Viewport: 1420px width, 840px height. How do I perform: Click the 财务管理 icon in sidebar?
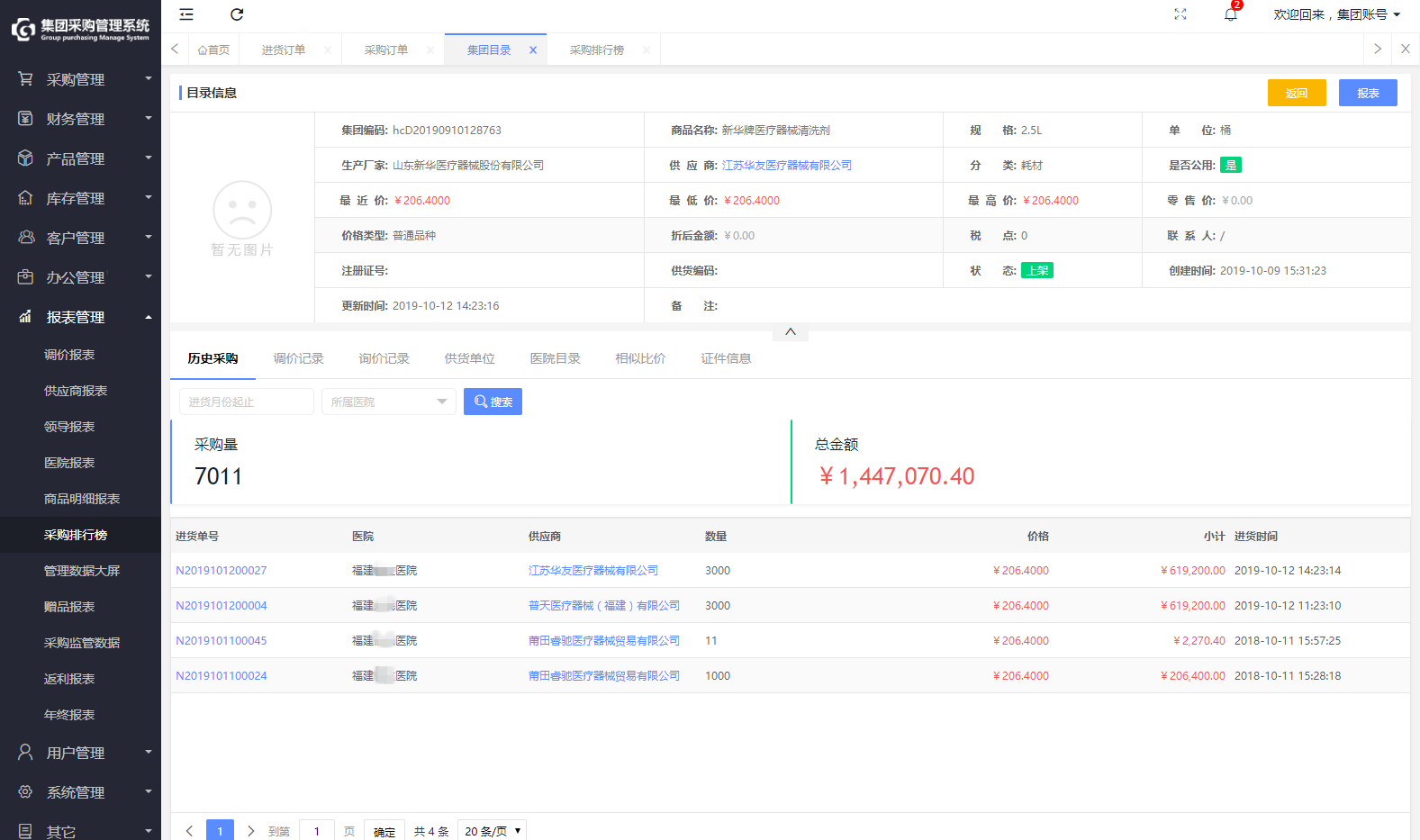click(x=25, y=119)
